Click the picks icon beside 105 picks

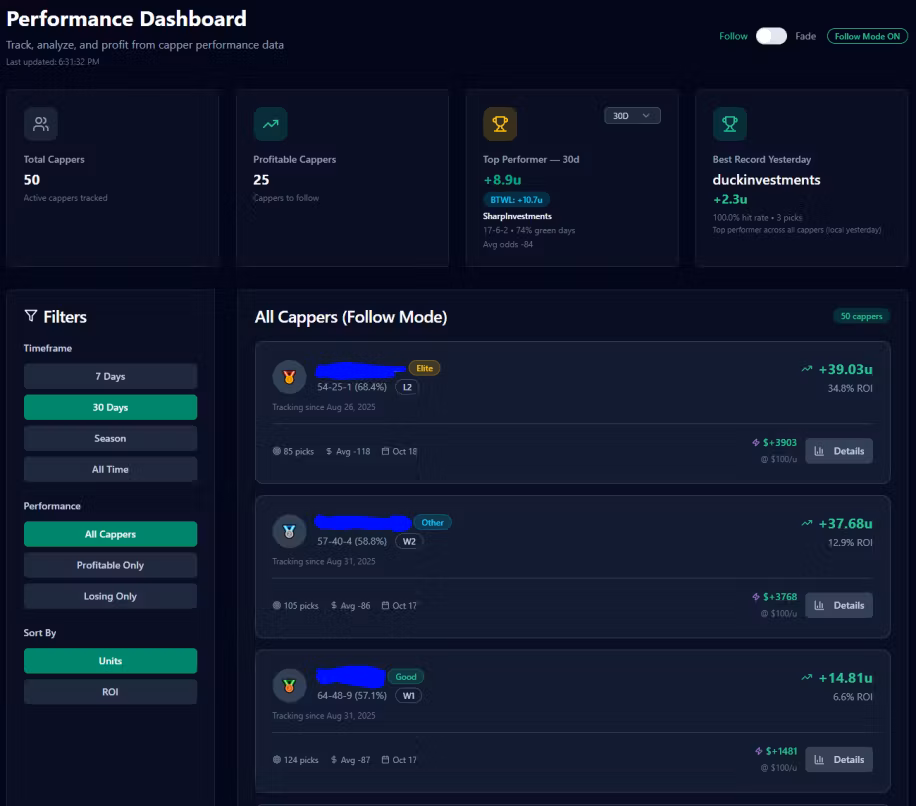click(x=277, y=605)
